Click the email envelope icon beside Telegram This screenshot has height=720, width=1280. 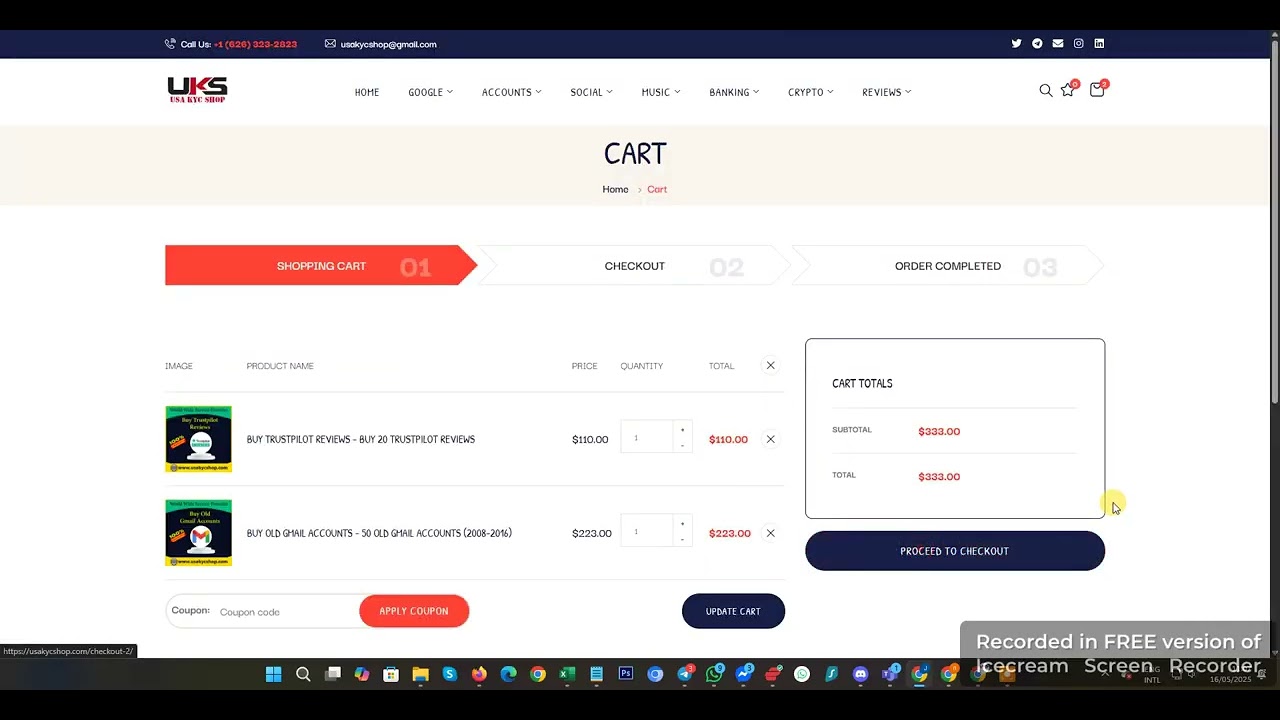tap(1058, 43)
